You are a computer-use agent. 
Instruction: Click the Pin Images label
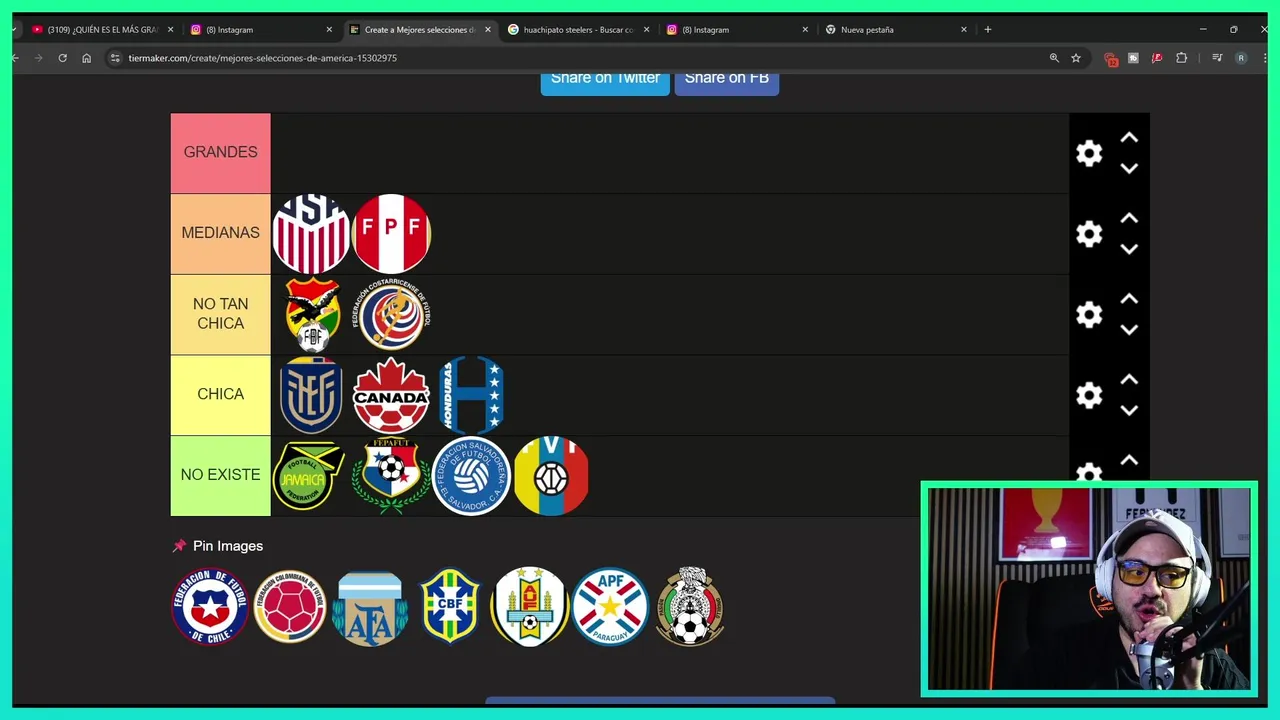tap(228, 546)
